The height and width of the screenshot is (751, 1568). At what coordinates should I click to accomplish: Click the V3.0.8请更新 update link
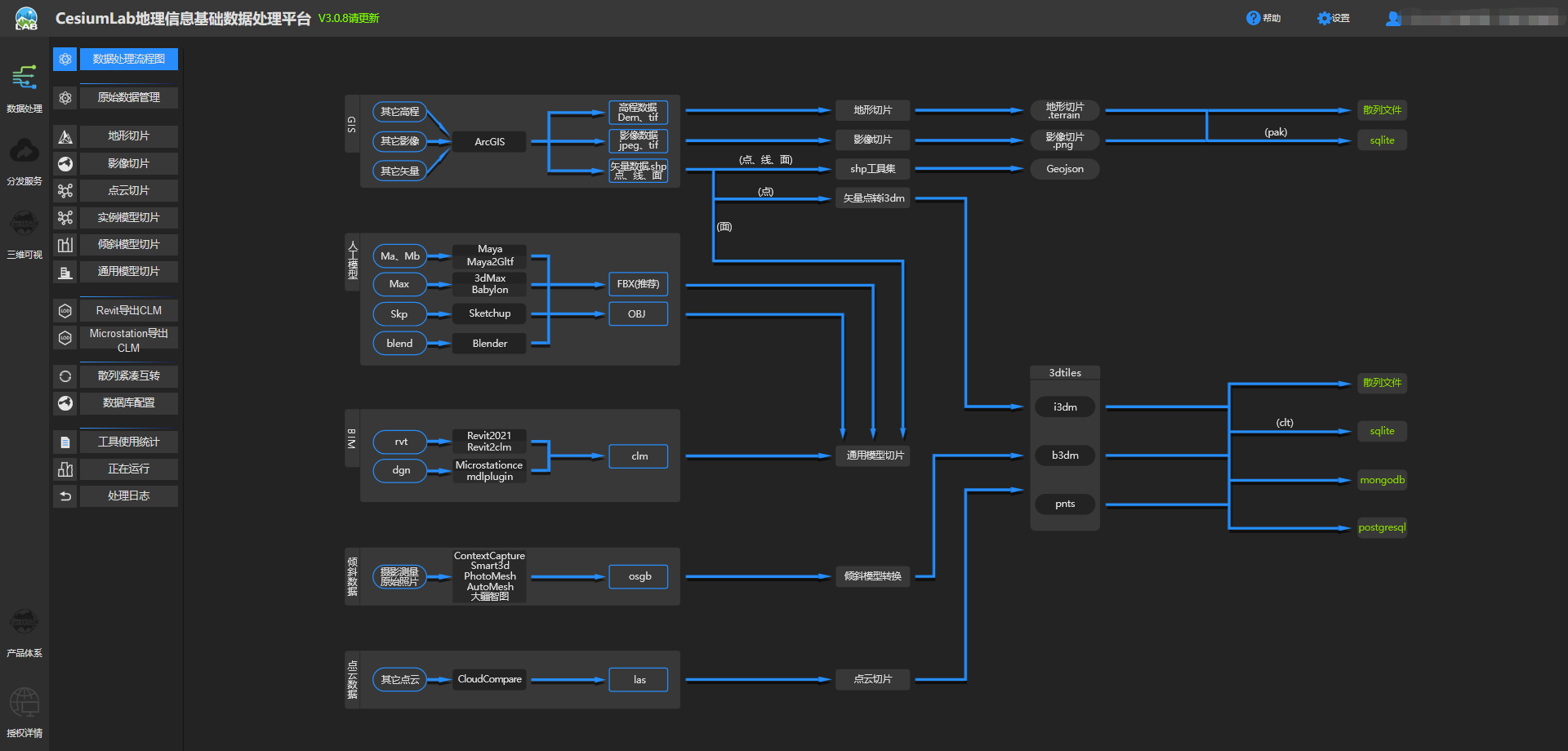(349, 19)
